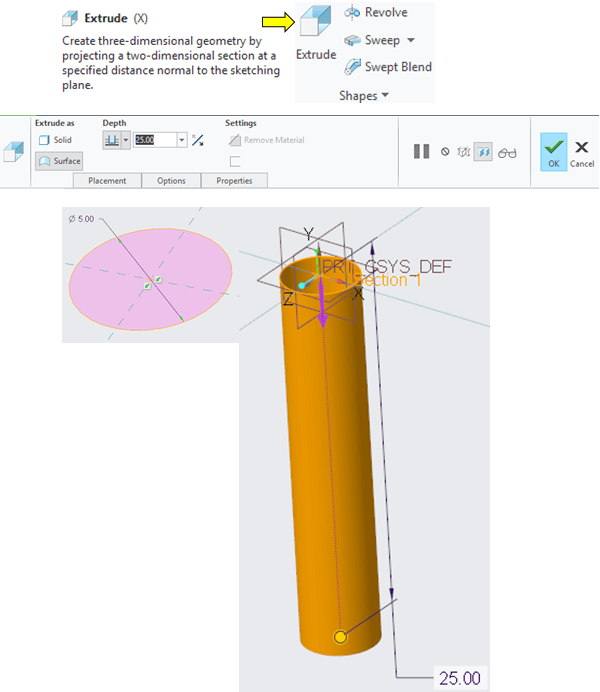The image size is (600, 692).
Task: Click the Extrude tool in Shapes group
Action: [x=315, y=34]
